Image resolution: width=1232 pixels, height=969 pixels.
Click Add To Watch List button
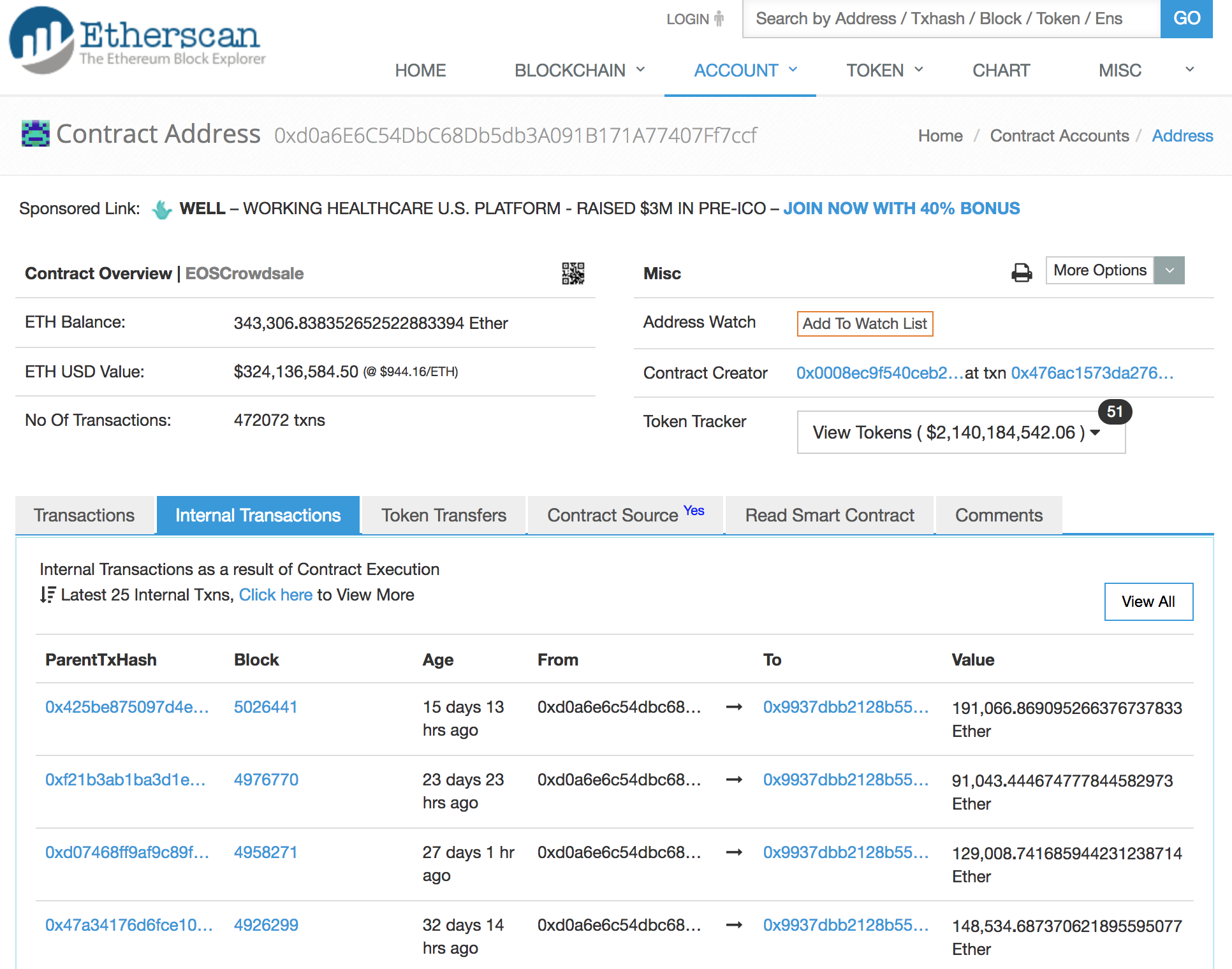(865, 324)
